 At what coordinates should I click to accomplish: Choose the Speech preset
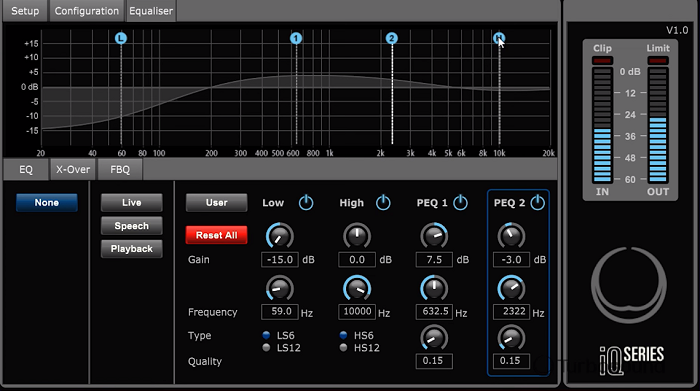pos(132,226)
